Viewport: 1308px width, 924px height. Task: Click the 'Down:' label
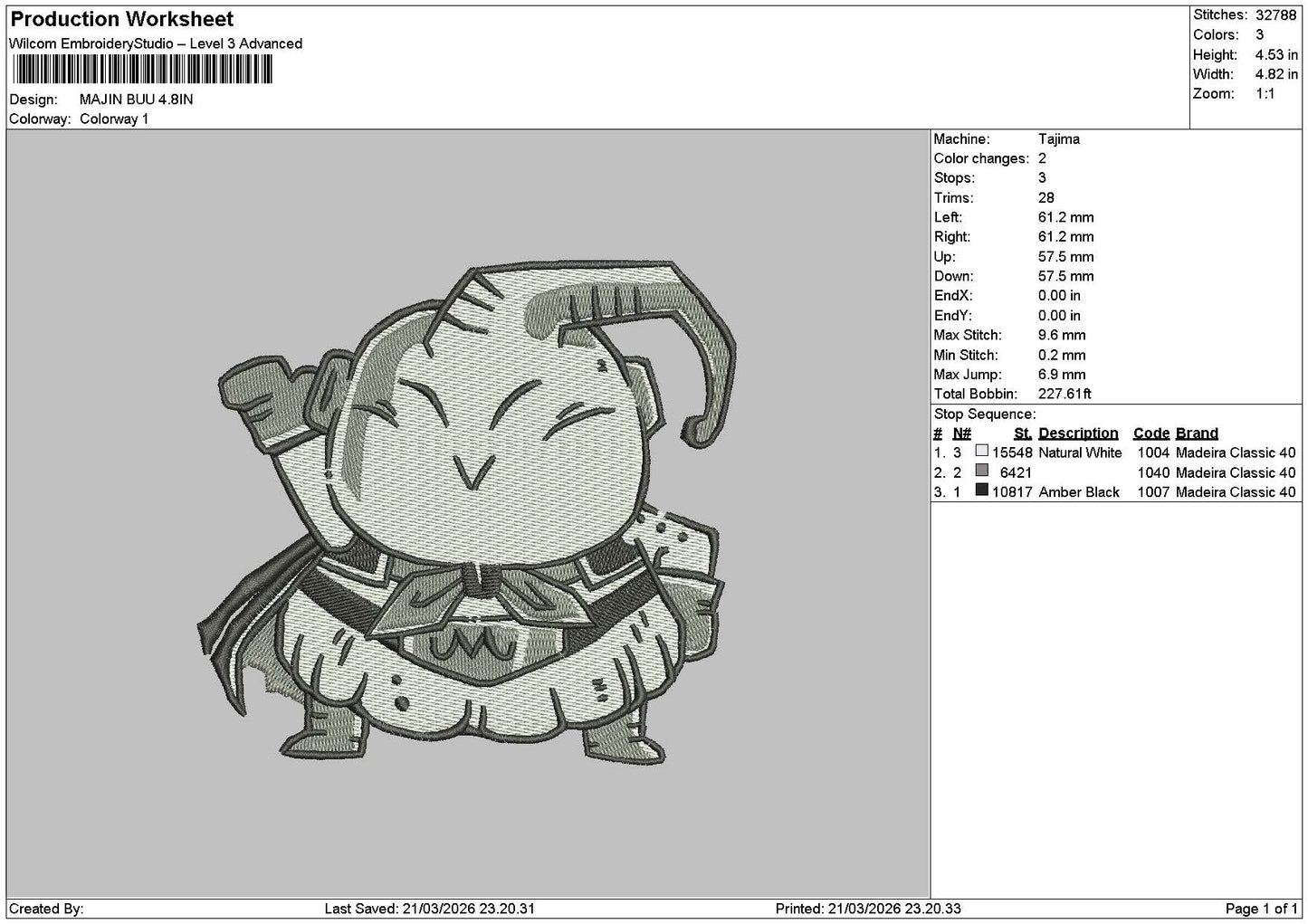[x=954, y=277]
